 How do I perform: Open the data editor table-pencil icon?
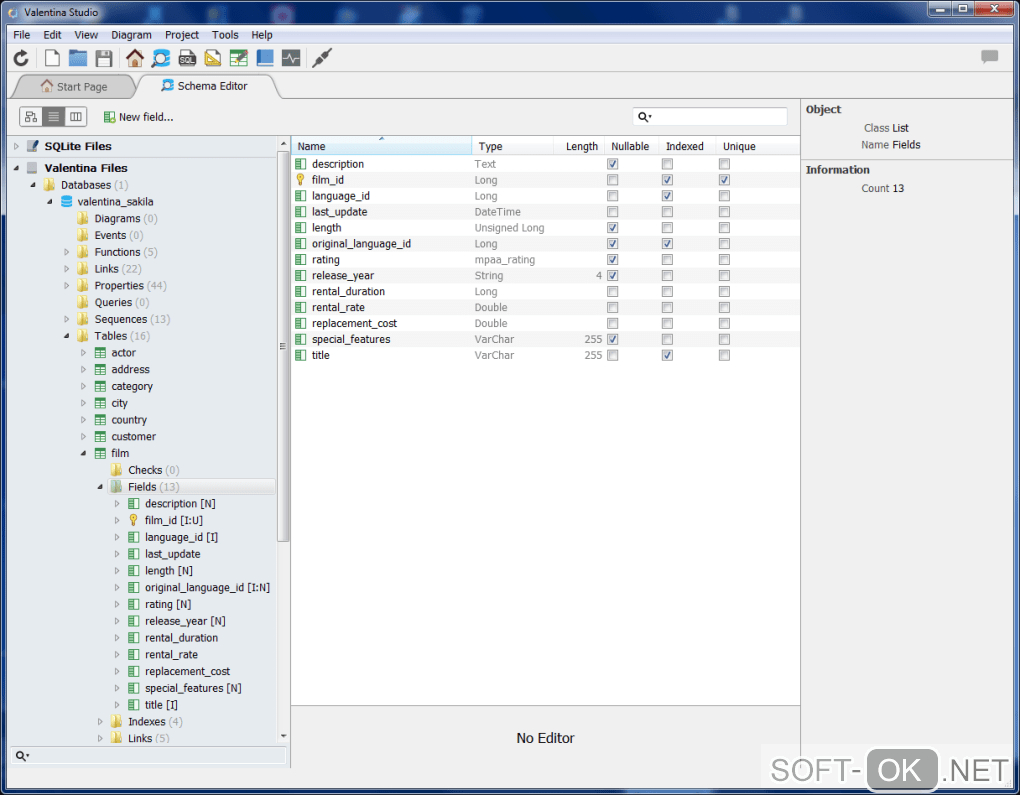tap(239, 59)
